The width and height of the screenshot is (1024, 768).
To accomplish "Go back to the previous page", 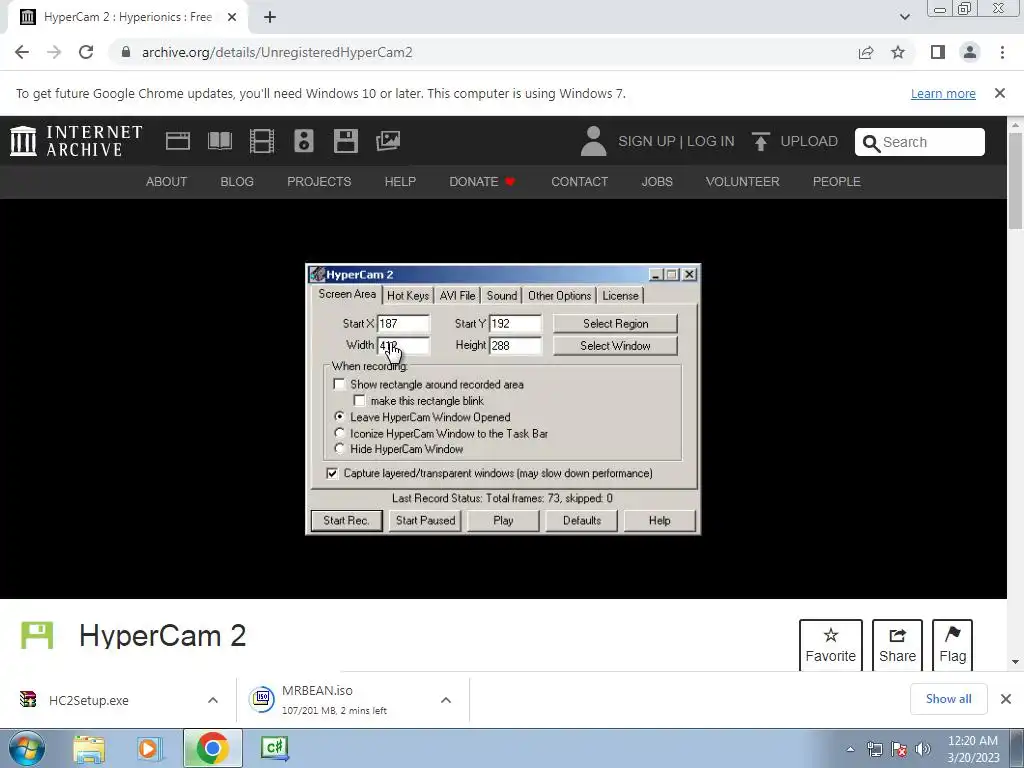I will 22,52.
